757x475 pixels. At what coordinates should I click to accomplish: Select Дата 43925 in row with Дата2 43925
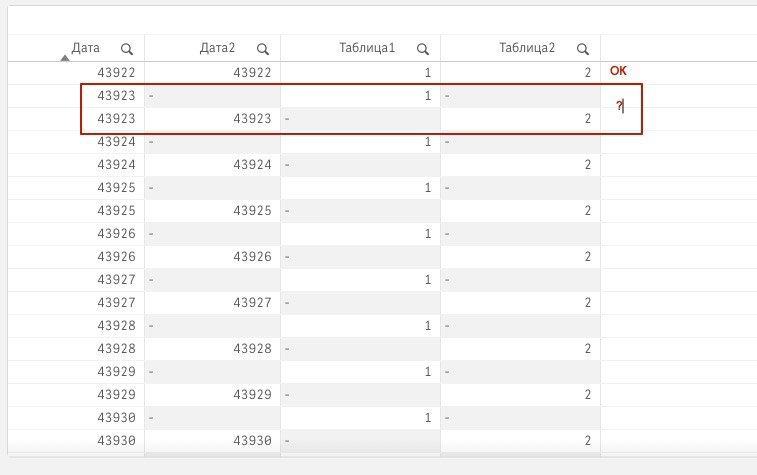click(116, 210)
